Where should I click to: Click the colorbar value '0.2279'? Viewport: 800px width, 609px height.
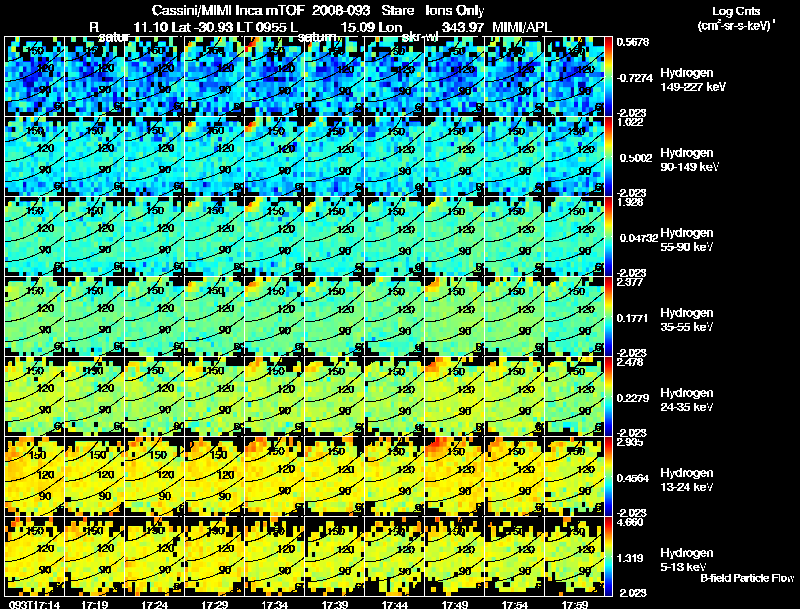click(x=633, y=398)
